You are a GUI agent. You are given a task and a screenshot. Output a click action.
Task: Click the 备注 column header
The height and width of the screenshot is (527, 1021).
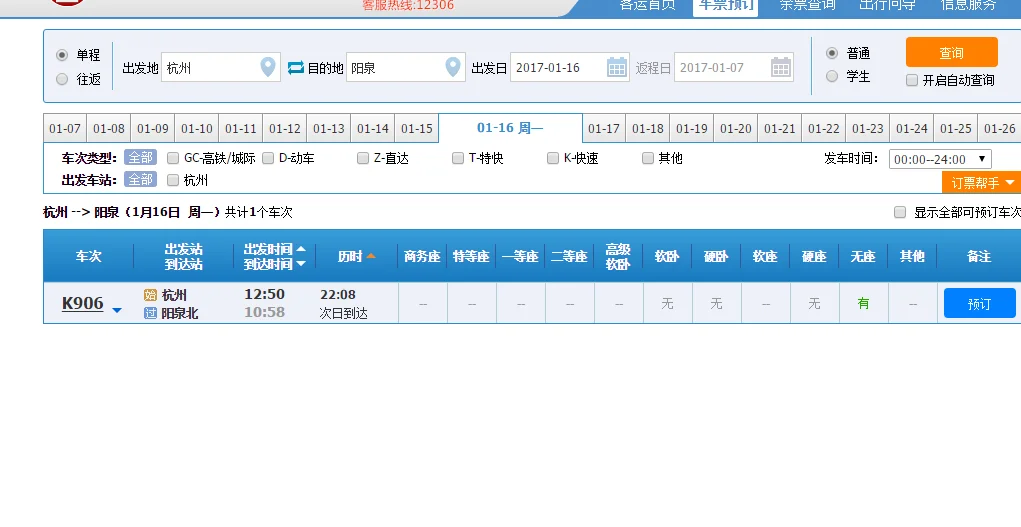click(979, 256)
